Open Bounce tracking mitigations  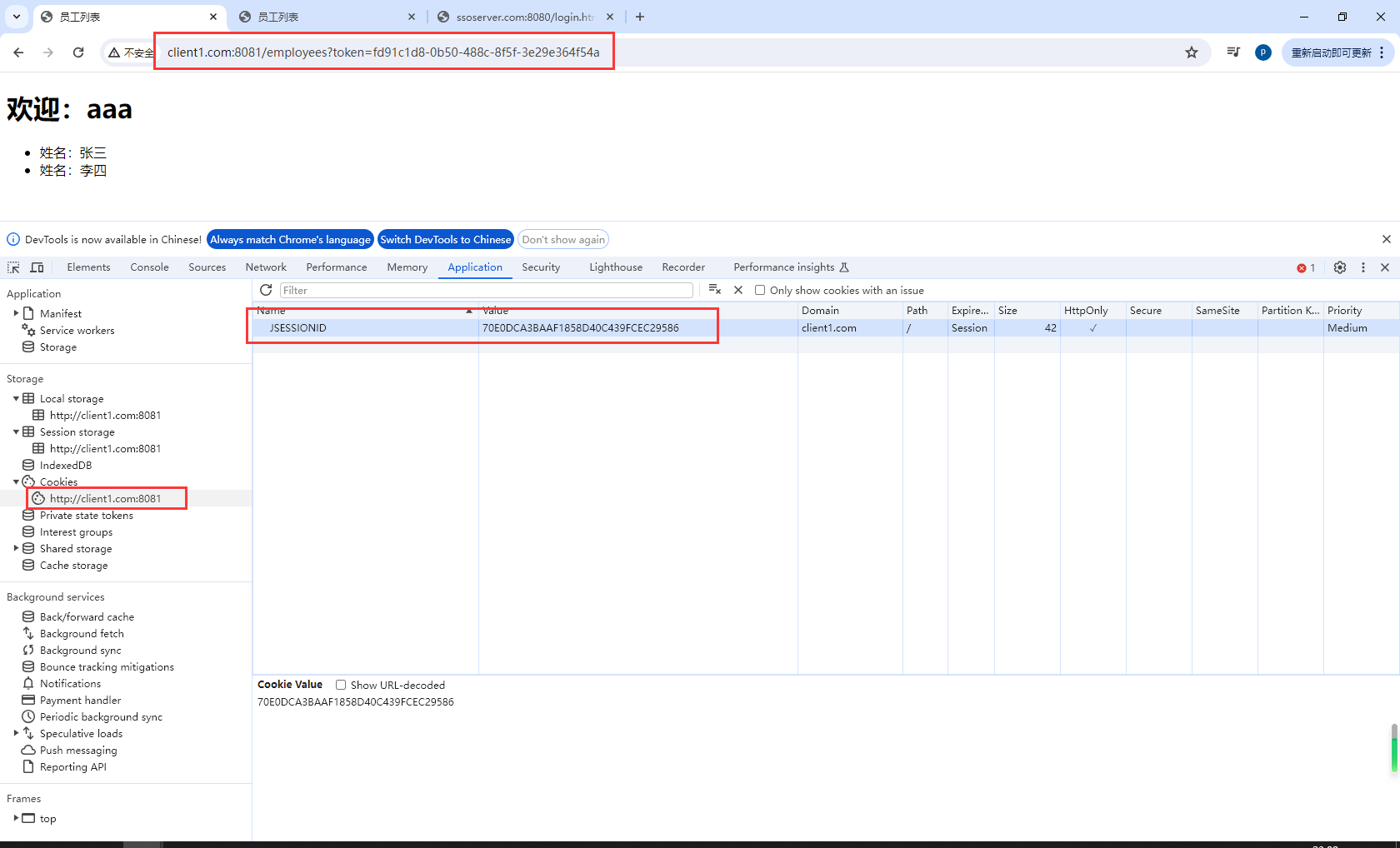point(107,666)
